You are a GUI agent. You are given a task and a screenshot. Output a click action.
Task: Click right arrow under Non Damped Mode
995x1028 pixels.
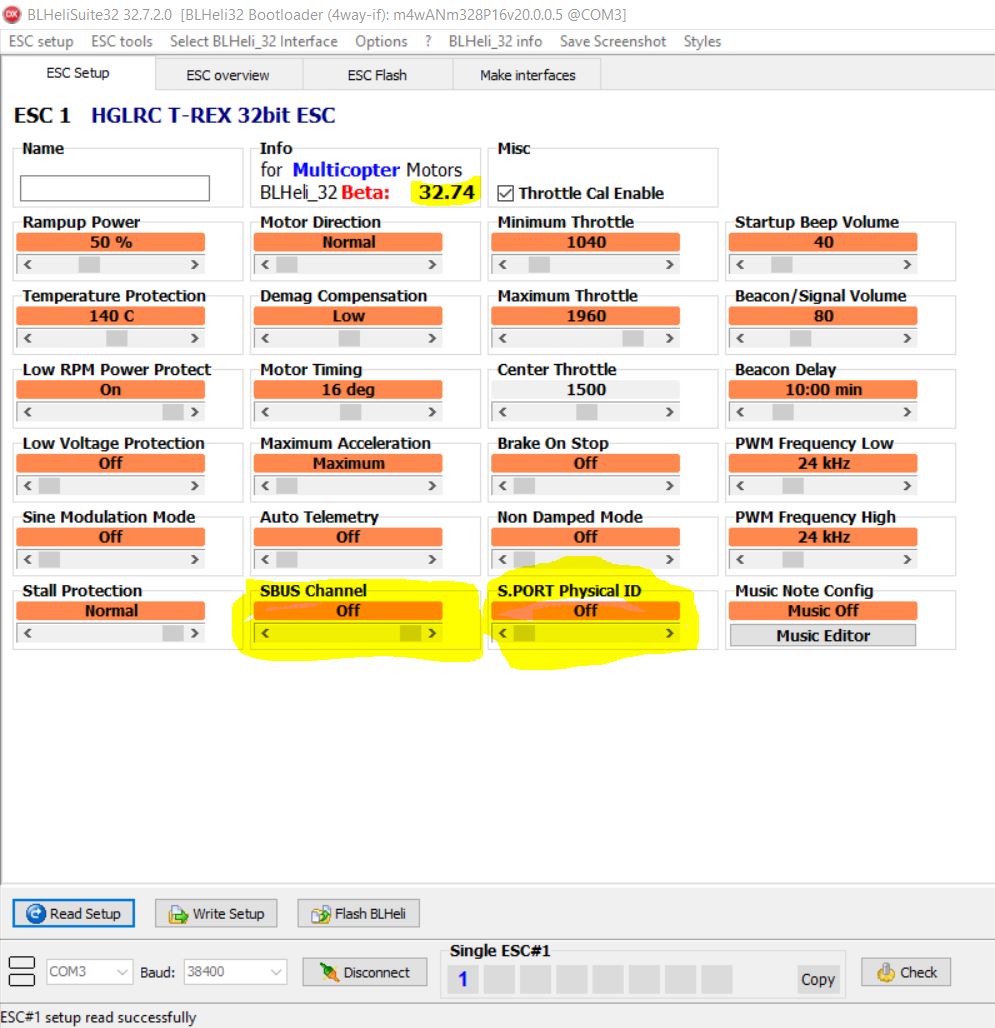pos(669,560)
